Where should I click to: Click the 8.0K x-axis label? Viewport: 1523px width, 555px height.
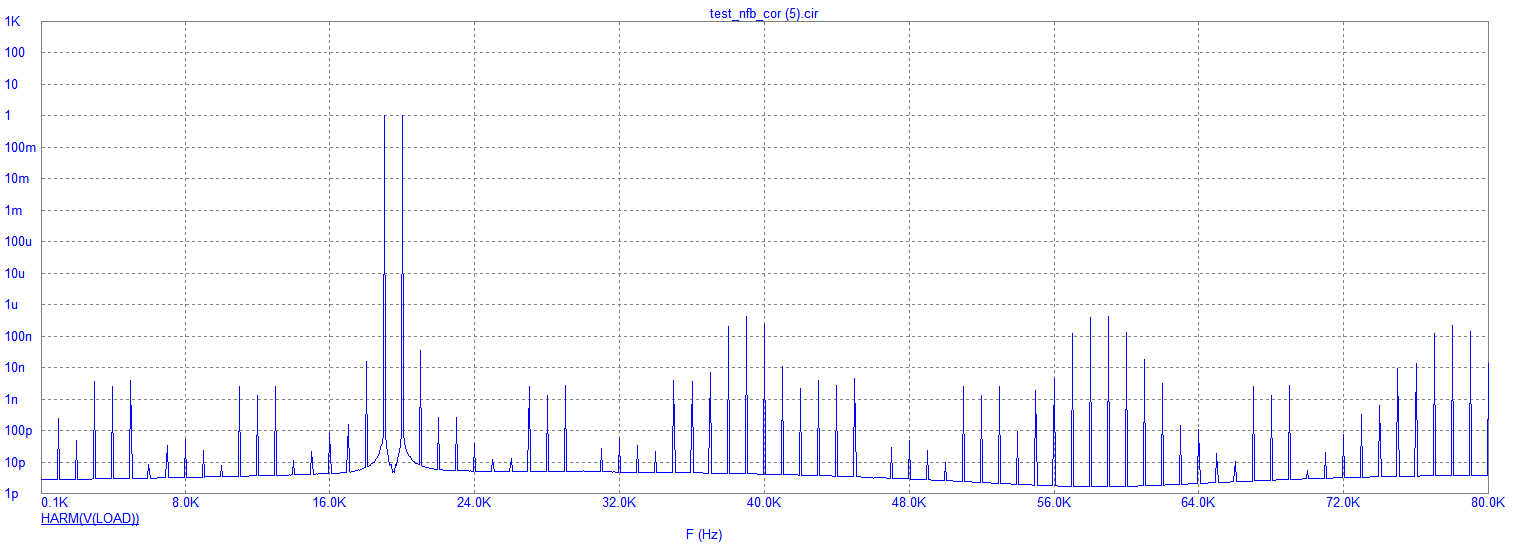[185, 502]
